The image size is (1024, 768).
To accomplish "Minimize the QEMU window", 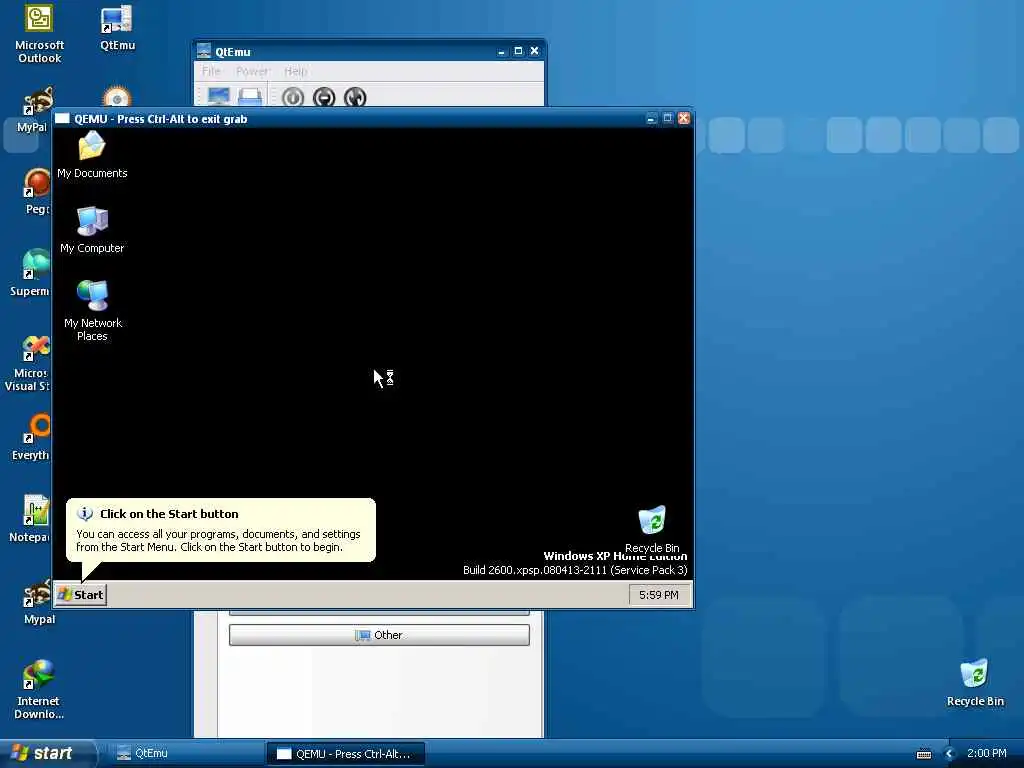I will pyautogui.click(x=650, y=118).
